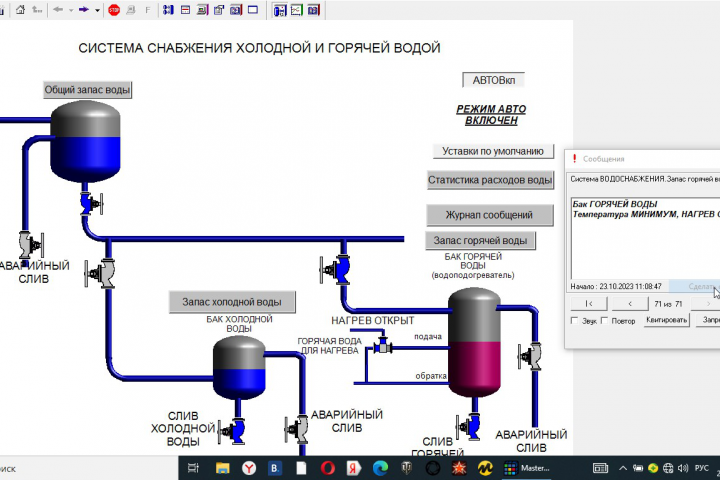Image resolution: width=720 pixels, height=480 pixels.
Task: Click the cold tank АВАРИЙНЫЙ СЛИВ gray valve
Action: click(297, 429)
